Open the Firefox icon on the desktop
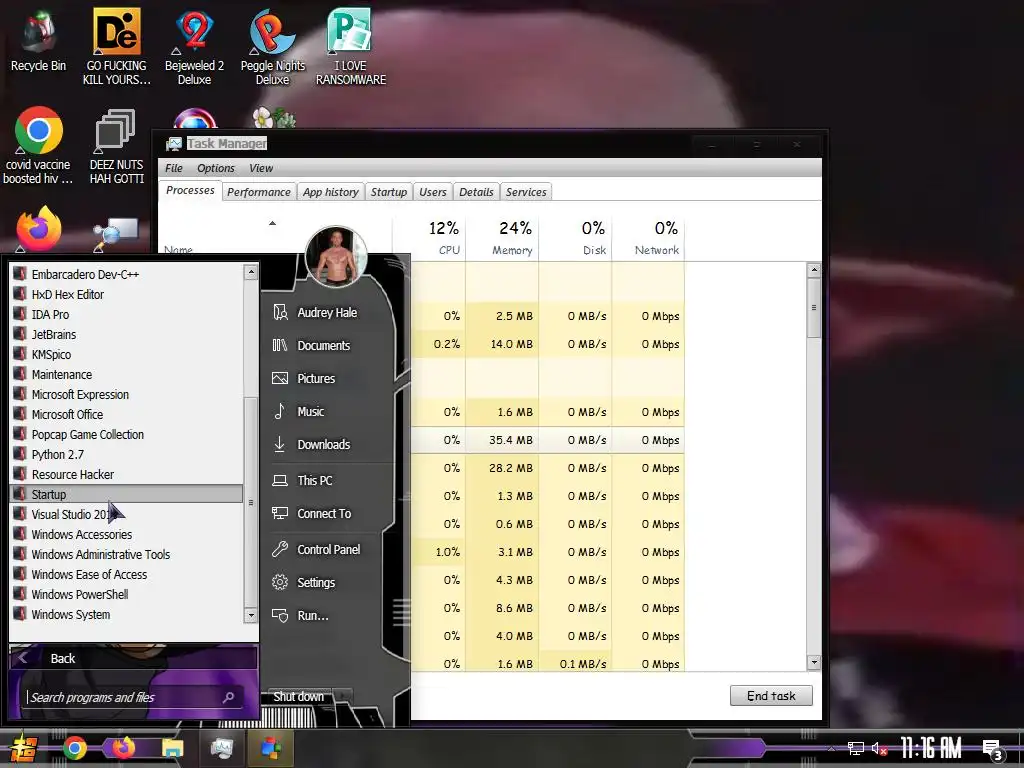This screenshot has width=1024, height=768. click(x=38, y=229)
